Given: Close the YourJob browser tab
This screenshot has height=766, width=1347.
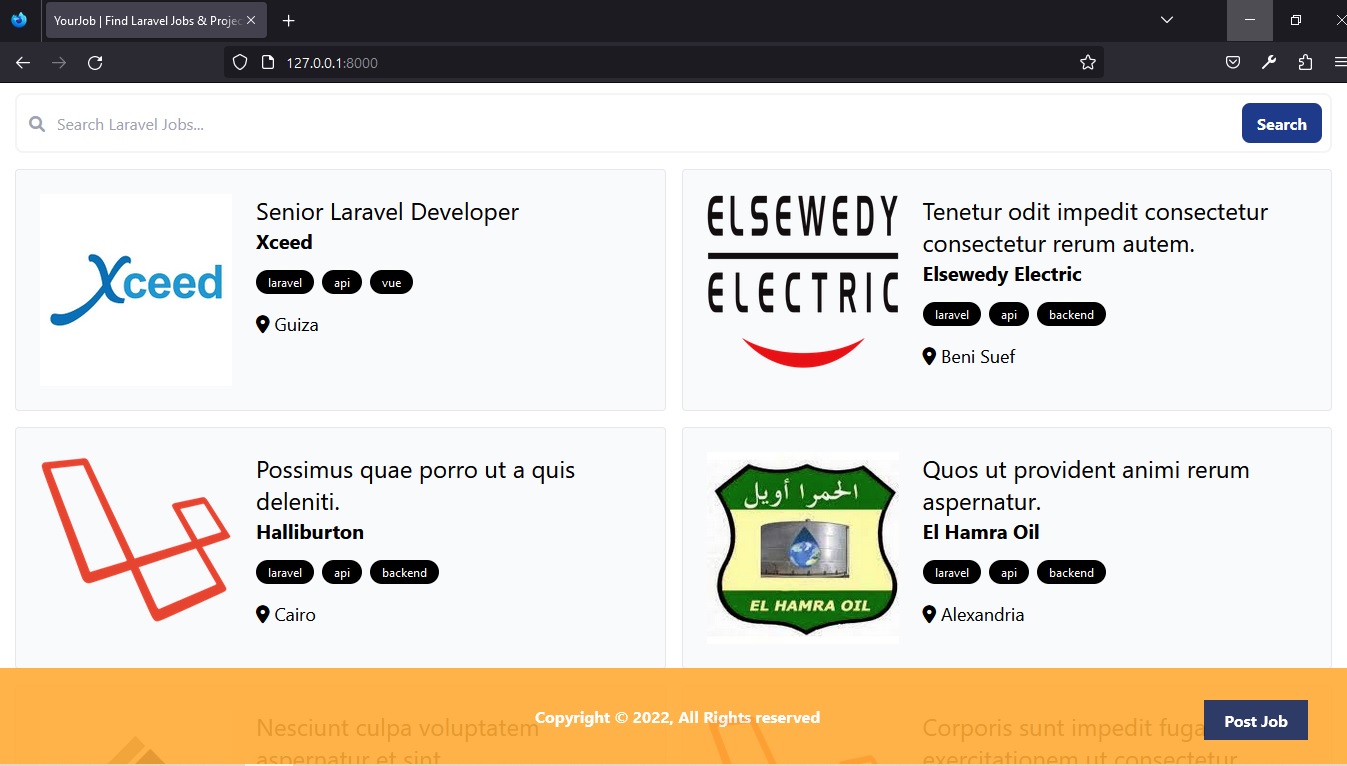Looking at the screenshot, I should point(251,21).
